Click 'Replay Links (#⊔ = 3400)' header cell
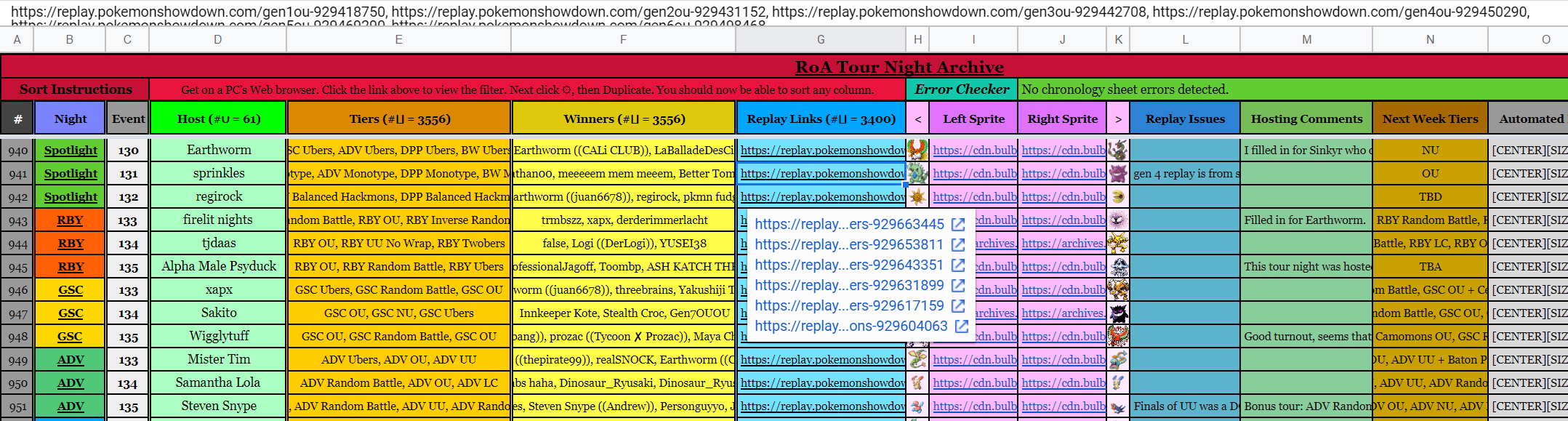Screen dimensions: 1568x421 [x=821, y=119]
